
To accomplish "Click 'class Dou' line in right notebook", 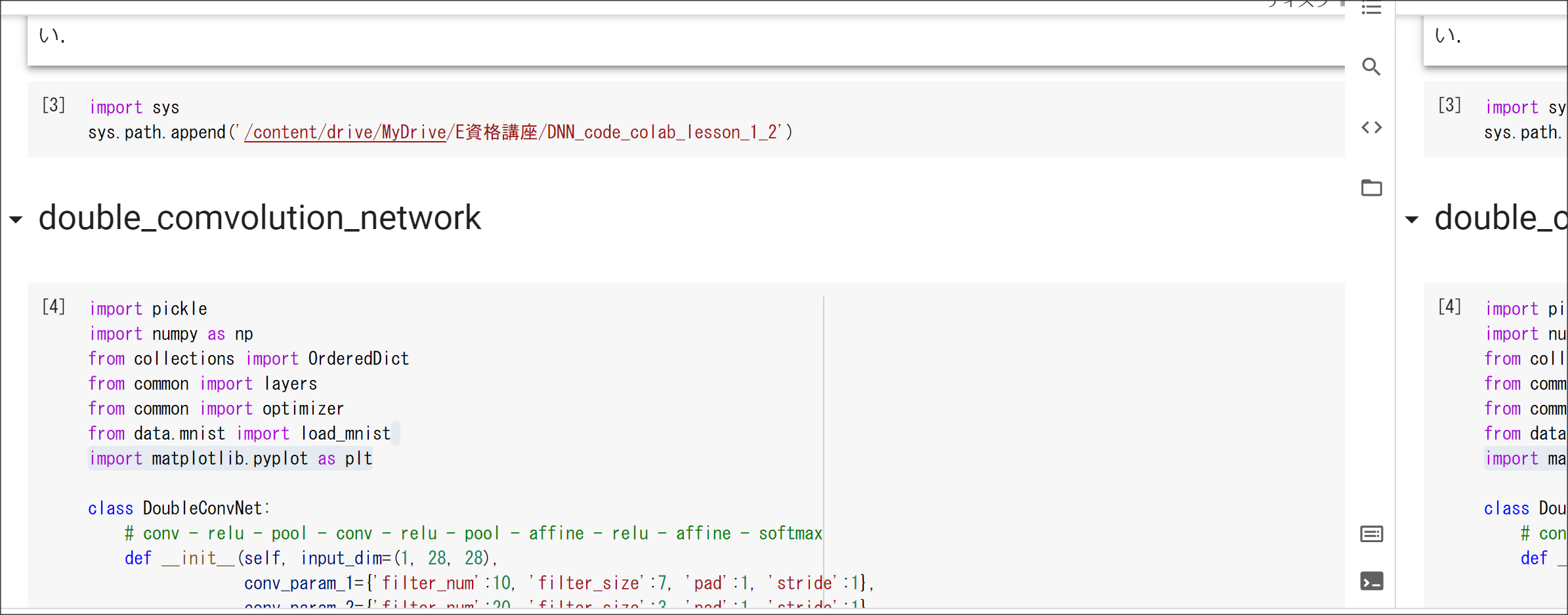I will pyautogui.click(x=1525, y=508).
